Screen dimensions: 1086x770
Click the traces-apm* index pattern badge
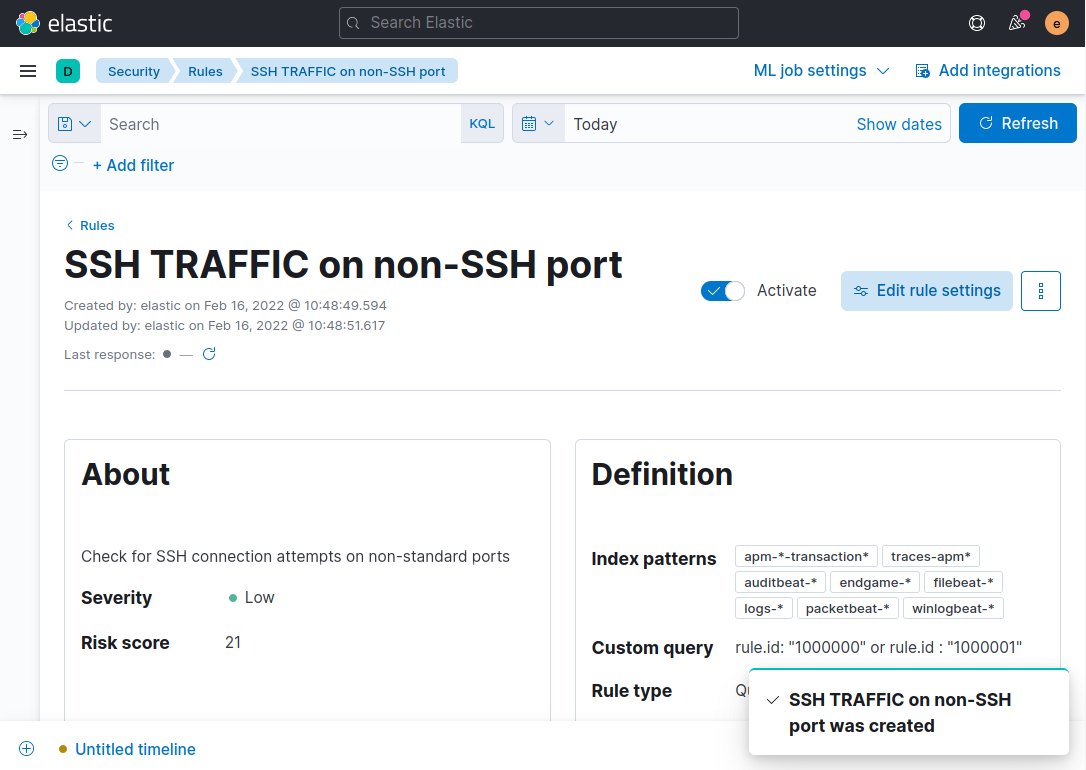point(930,557)
